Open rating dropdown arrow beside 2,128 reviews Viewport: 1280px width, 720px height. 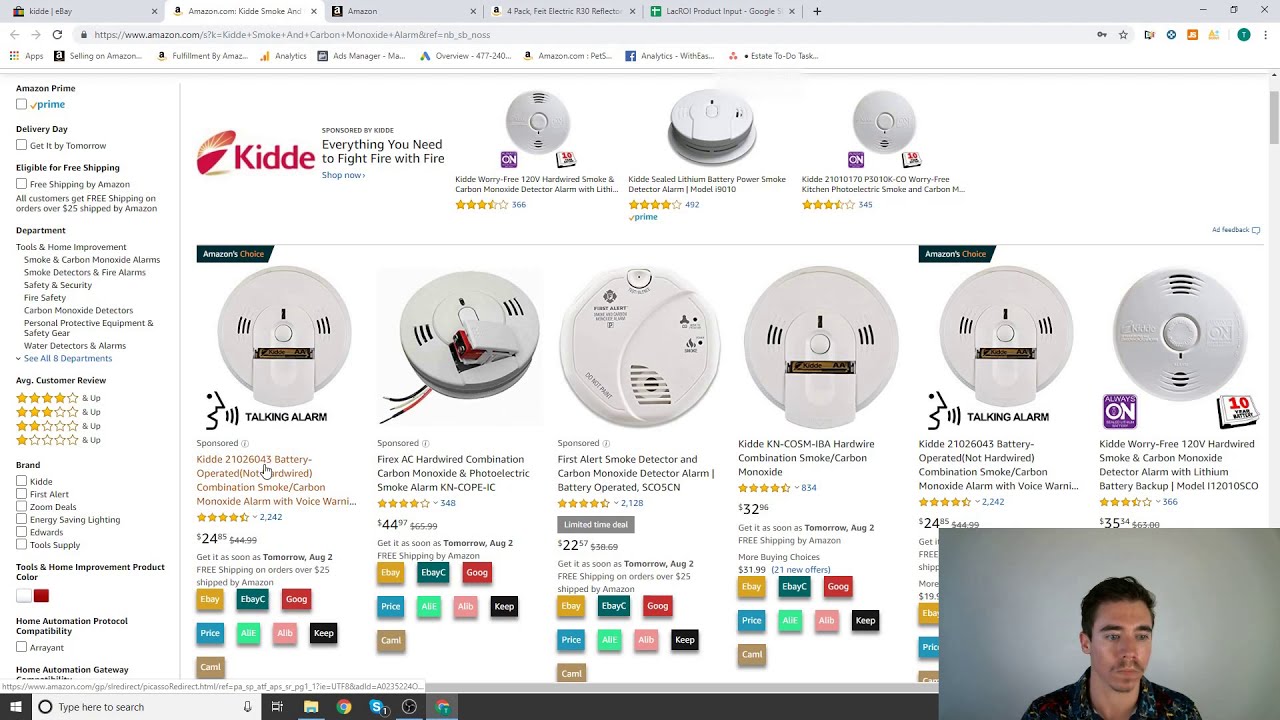tap(615, 503)
